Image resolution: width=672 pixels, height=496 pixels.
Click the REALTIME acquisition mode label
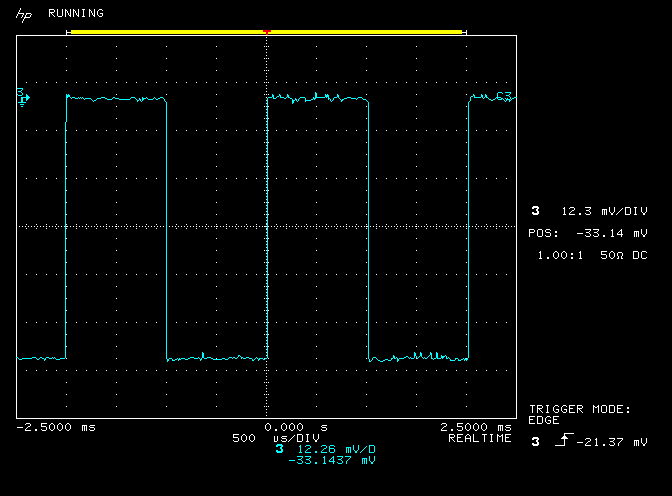tap(474, 438)
